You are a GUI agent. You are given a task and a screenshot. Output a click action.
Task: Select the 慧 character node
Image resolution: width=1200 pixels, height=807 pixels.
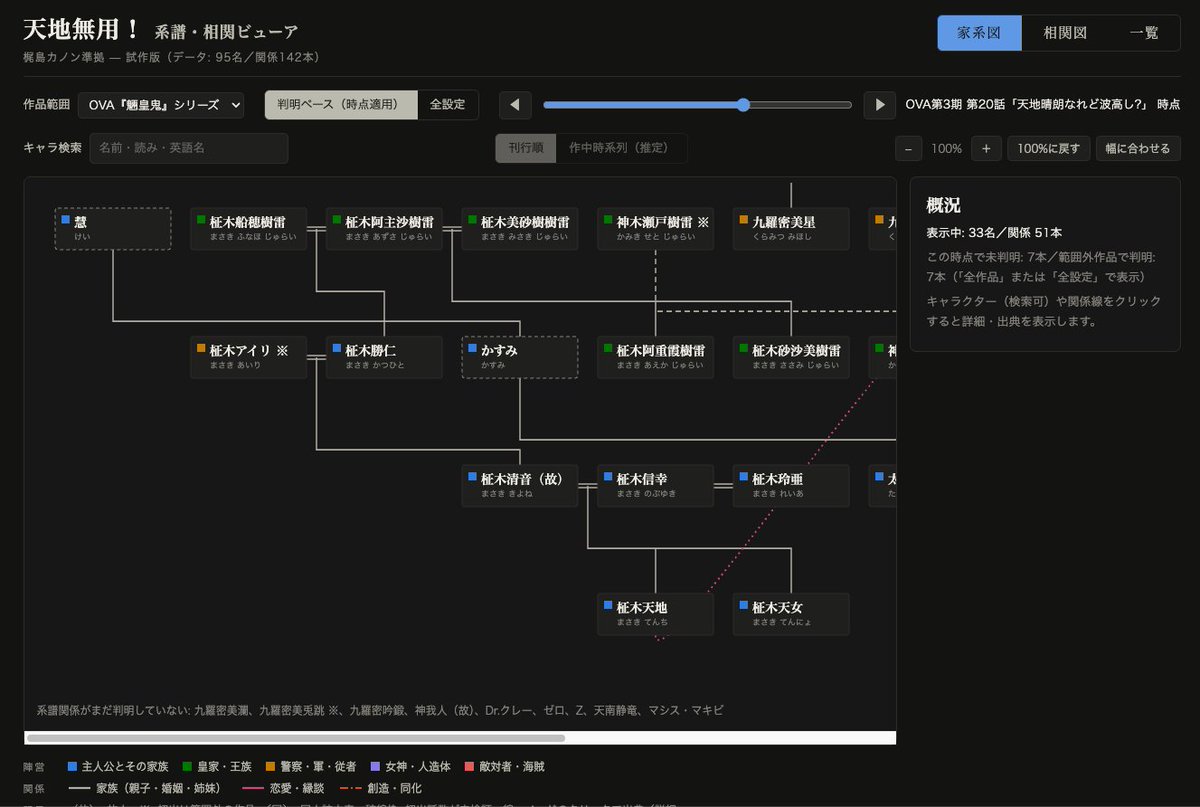tap(113, 229)
